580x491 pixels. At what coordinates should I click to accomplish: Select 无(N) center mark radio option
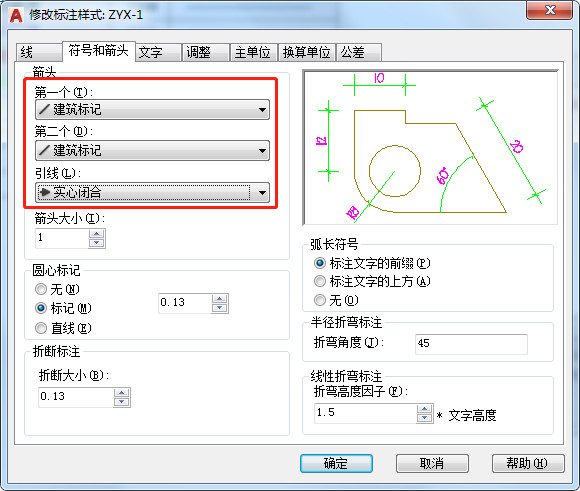point(41,289)
